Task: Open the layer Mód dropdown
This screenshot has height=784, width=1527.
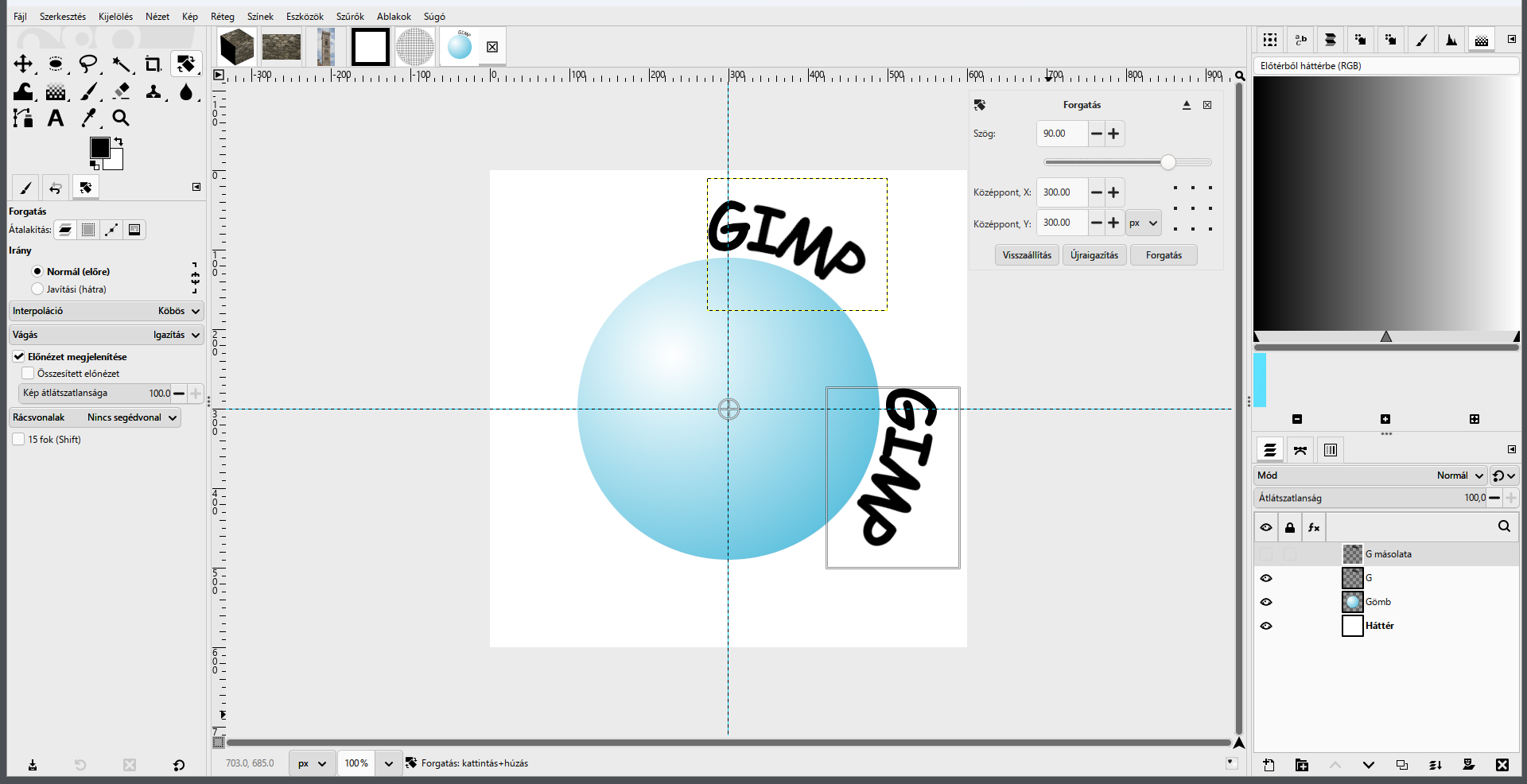Action: (x=1371, y=475)
